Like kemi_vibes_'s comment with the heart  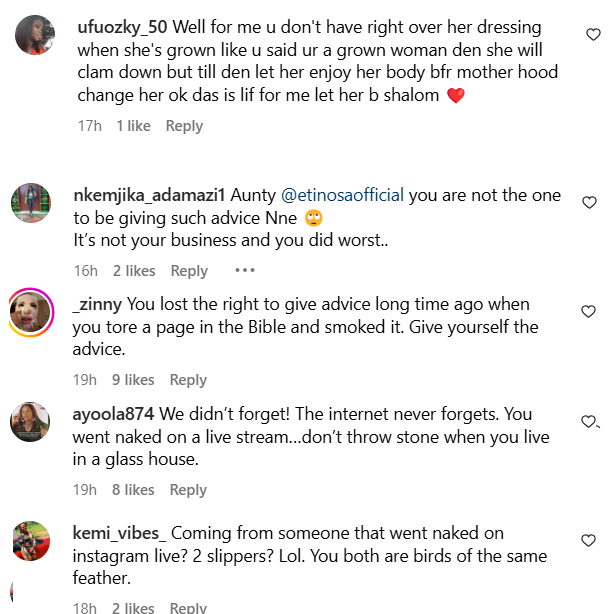point(590,540)
